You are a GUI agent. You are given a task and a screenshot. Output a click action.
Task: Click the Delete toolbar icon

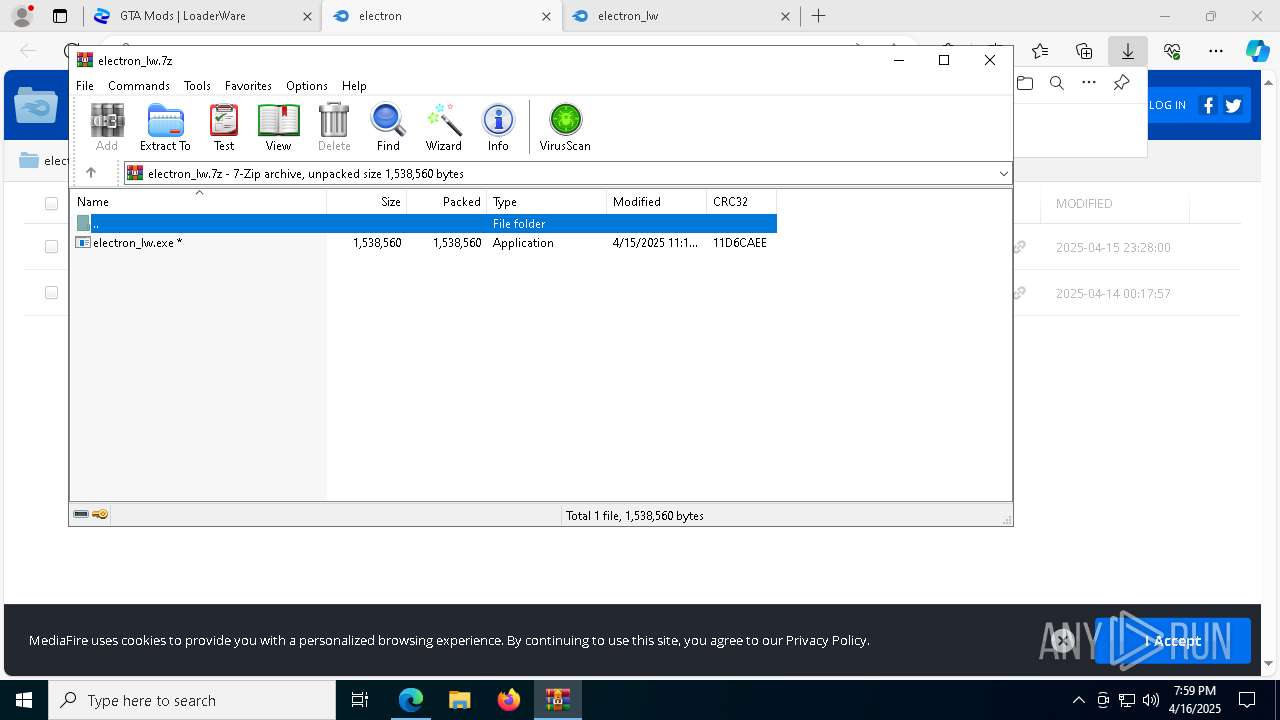tap(334, 127)
